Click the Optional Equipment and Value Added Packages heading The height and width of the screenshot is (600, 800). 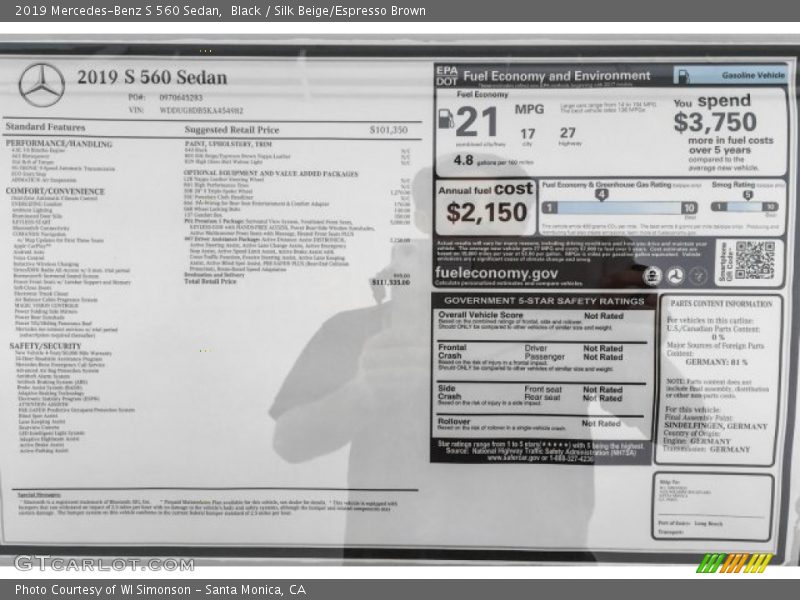coord(271,173)
